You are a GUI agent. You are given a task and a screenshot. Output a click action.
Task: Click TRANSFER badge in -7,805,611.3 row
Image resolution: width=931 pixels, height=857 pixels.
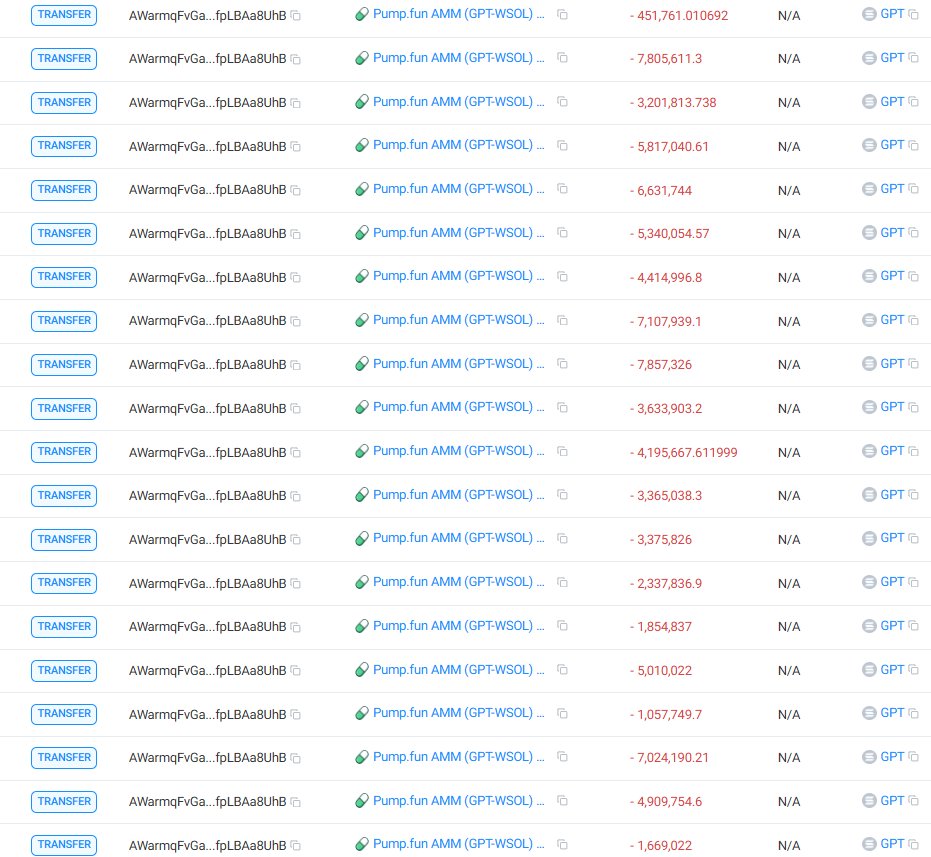tap(64, 59)
